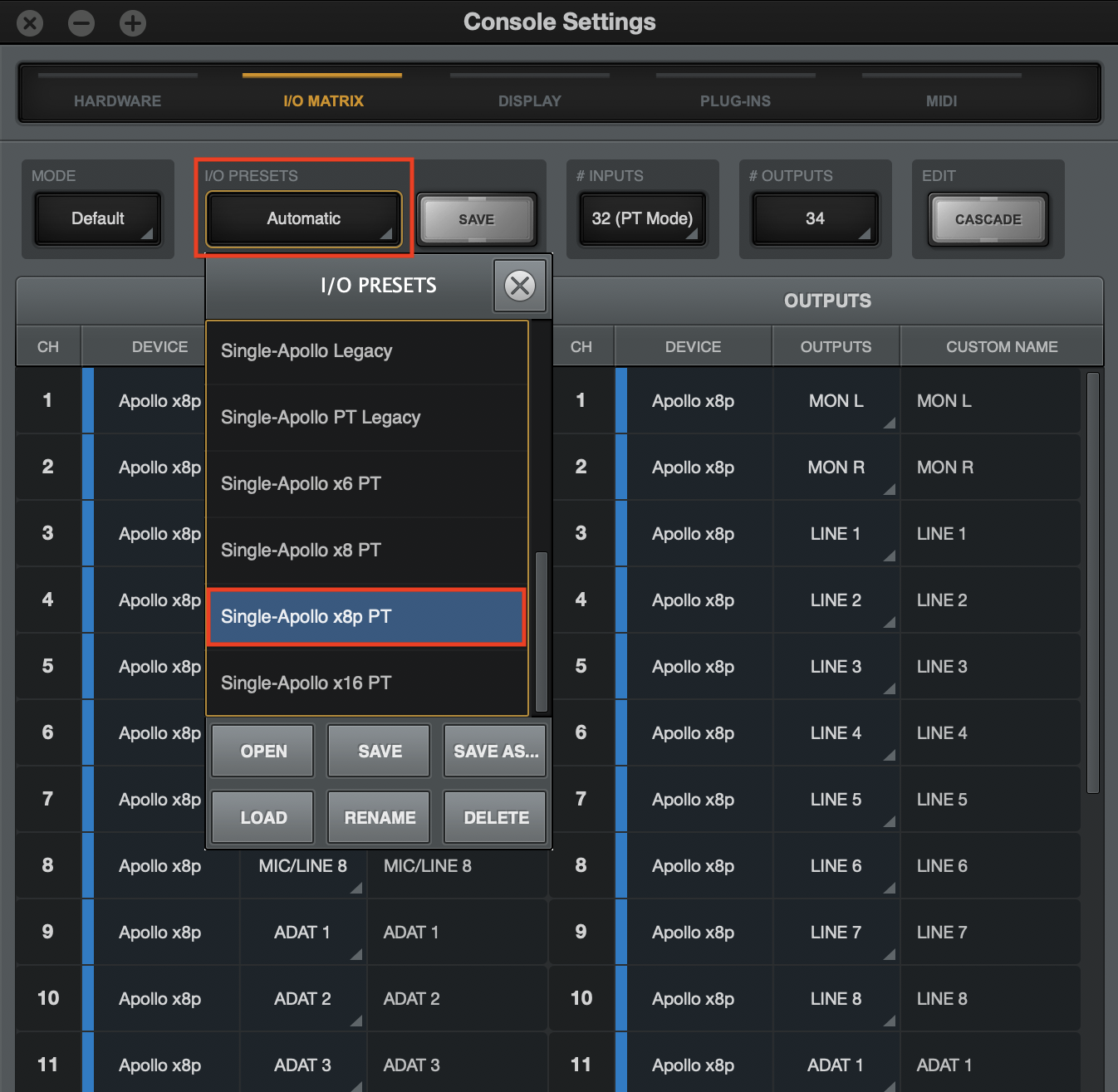The height and width of the screenshot is (1092, 1118).
Task: Open the MODE dropdown showing Default
Action: (97, 218)
